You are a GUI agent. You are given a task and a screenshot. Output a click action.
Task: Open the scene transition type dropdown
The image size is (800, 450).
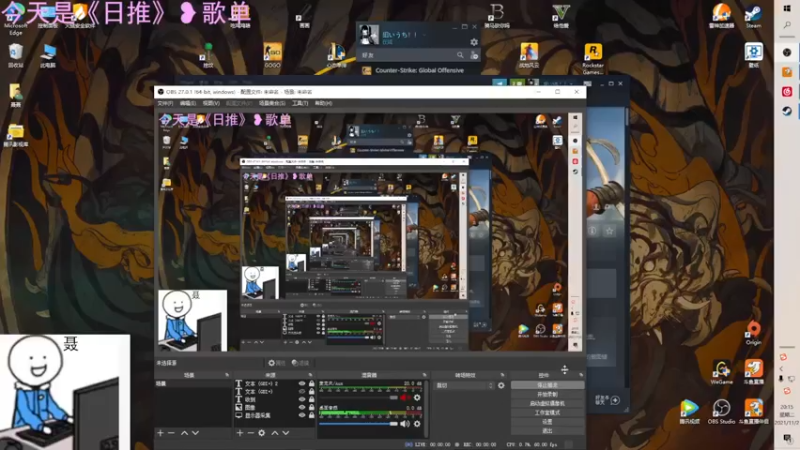(464, 385)
